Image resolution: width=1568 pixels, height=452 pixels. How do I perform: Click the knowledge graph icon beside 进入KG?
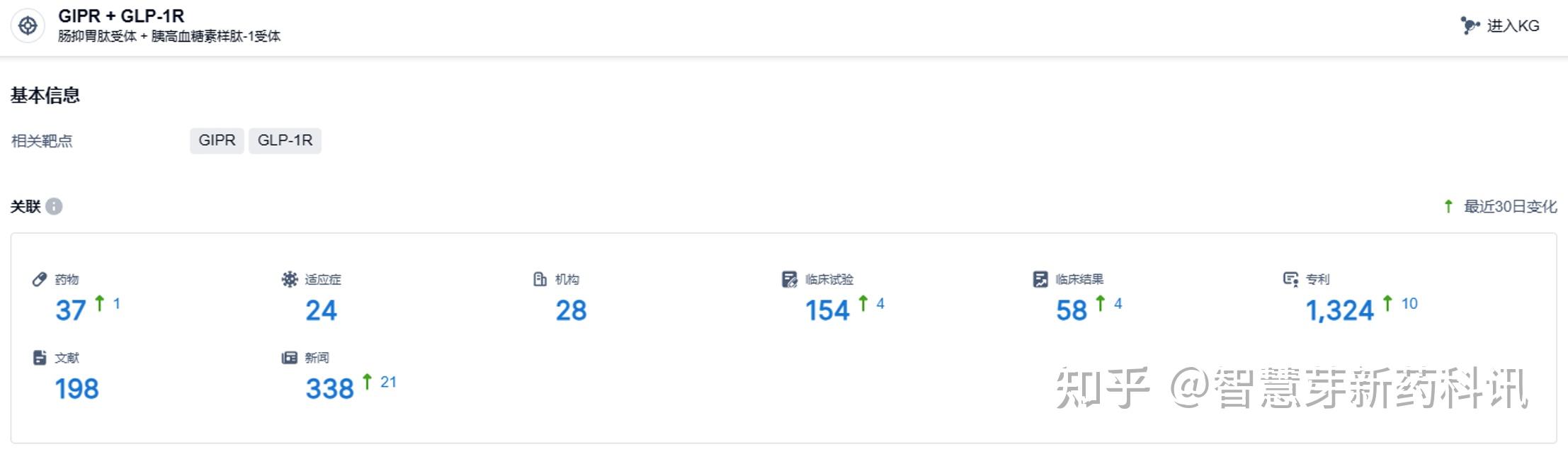click(1470, 26)
